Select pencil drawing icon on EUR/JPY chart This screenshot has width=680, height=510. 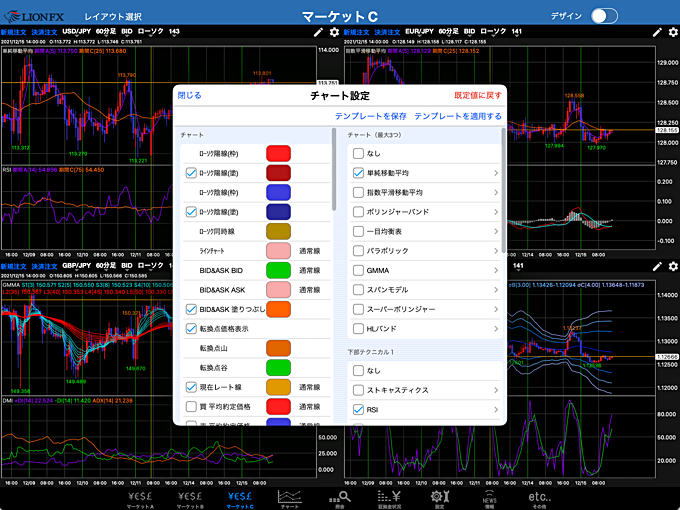coord(657,32)
